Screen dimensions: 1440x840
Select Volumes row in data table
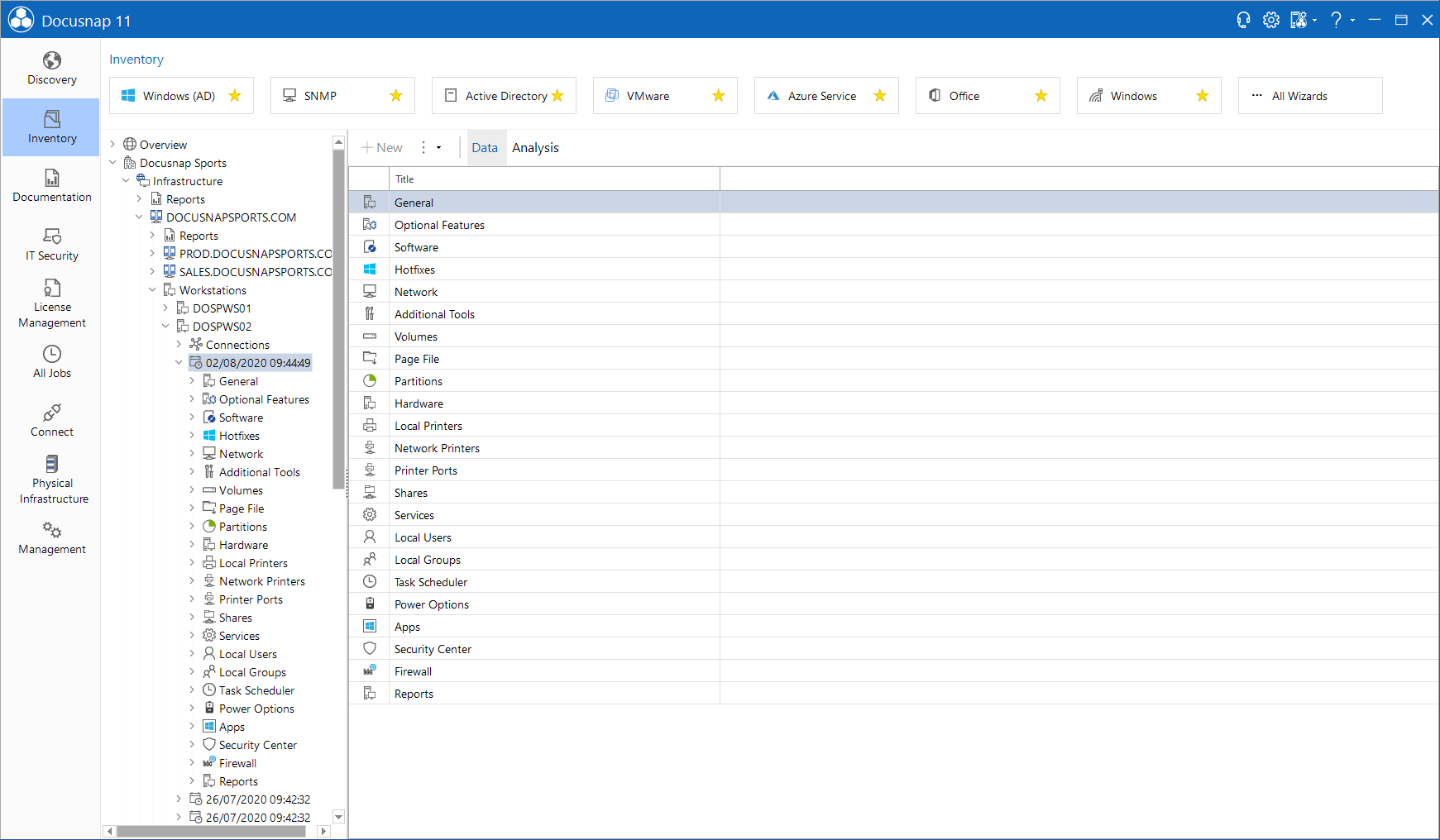click(893, 336)
